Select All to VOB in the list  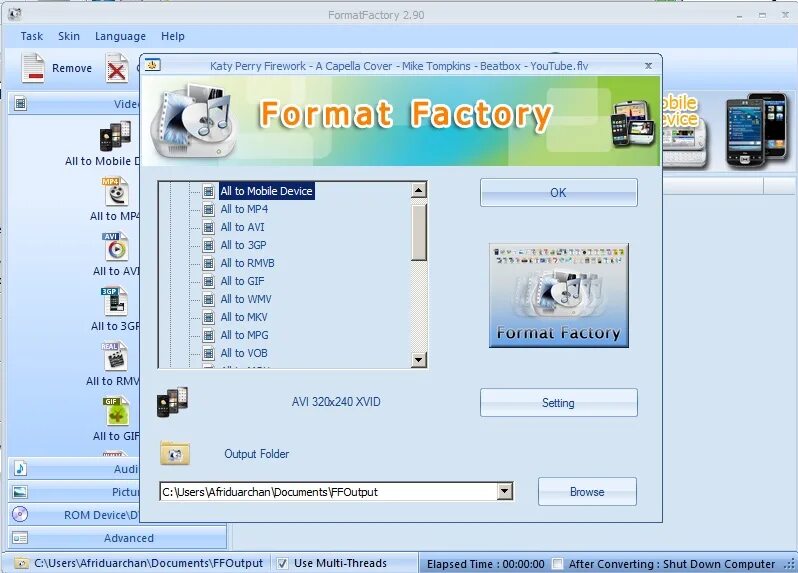coord(244,353)
